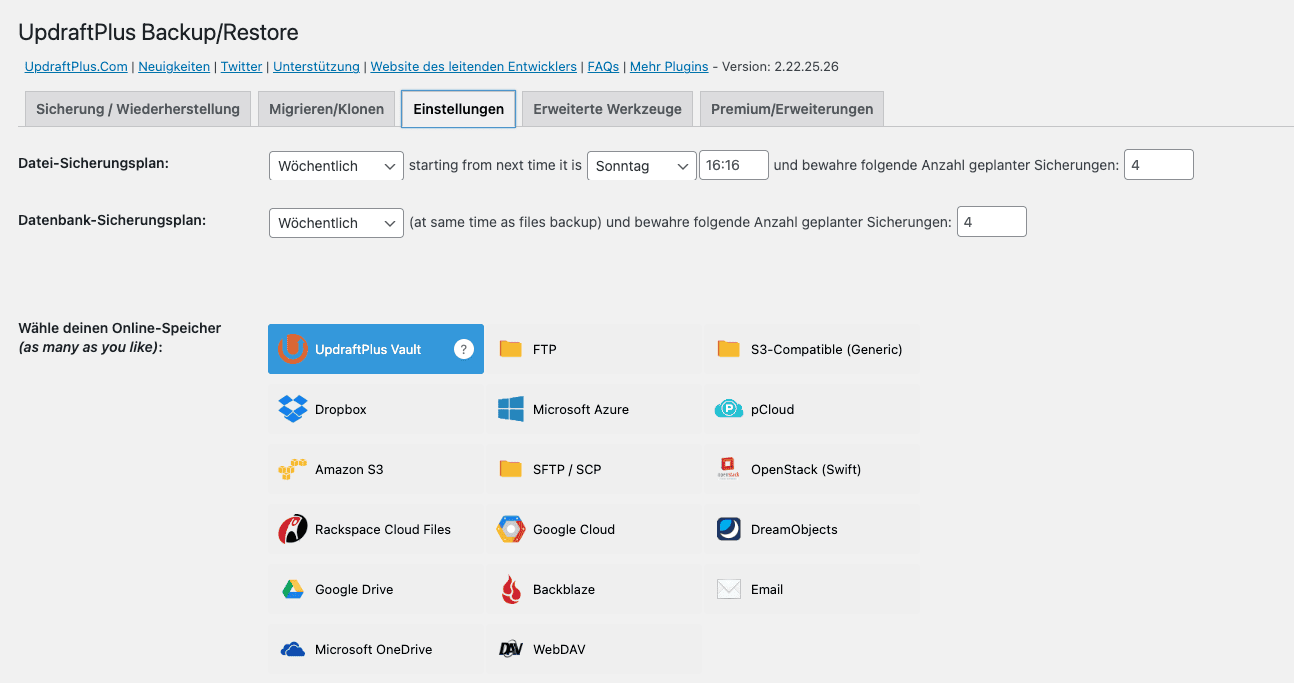Expand the Datenbank-Sicherungsplan schedule dropdown

pos(336,222)
